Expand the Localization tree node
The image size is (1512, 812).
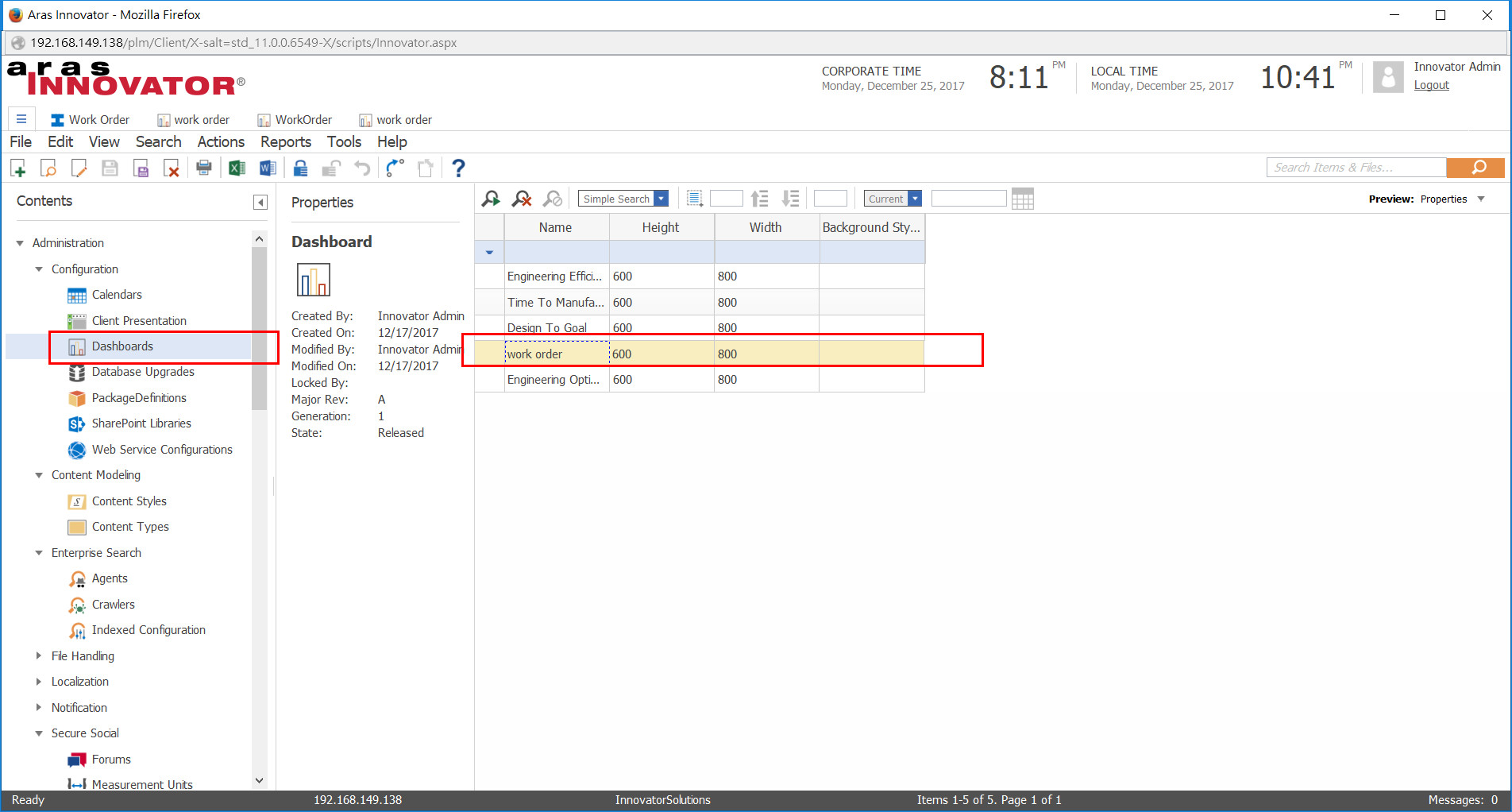click(x=39, y=682)
